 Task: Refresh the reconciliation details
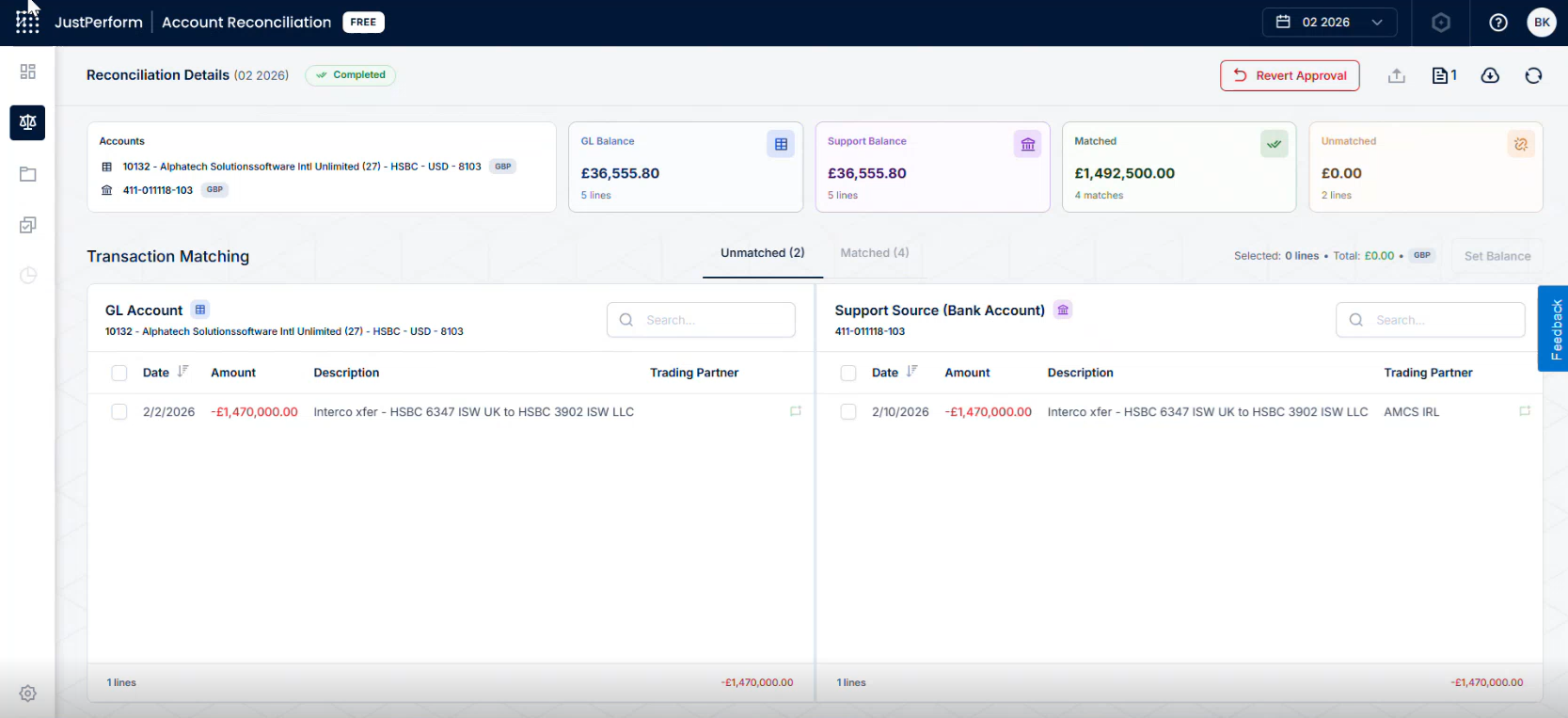[1533, 75]
